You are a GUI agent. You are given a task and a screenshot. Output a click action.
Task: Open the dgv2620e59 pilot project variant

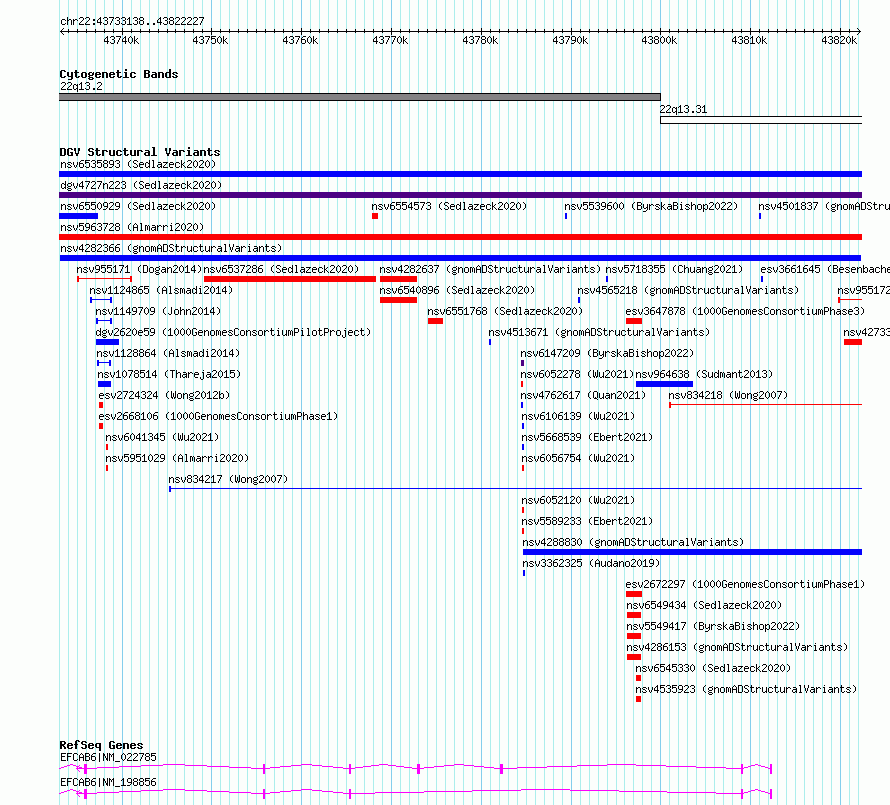(x=233, y=333)
